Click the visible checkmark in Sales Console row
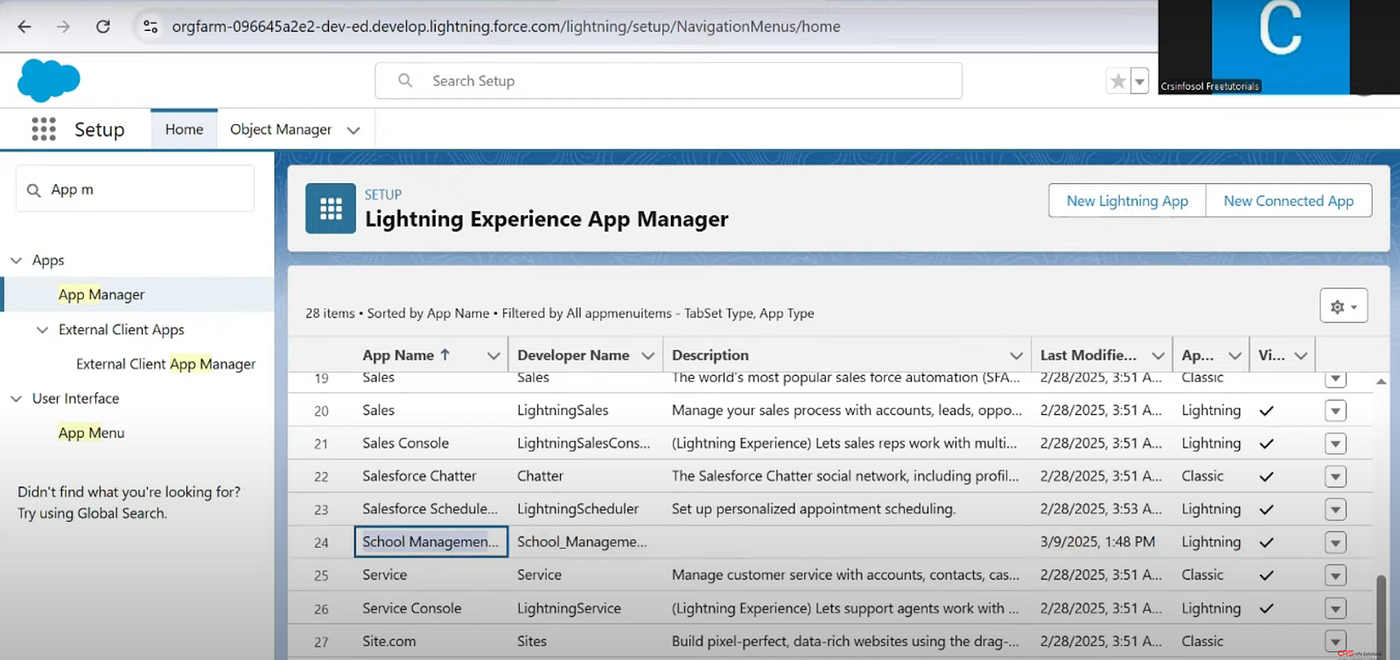Image resolution: width=1400 pixels, height=660 pixels. [1267, 443]
